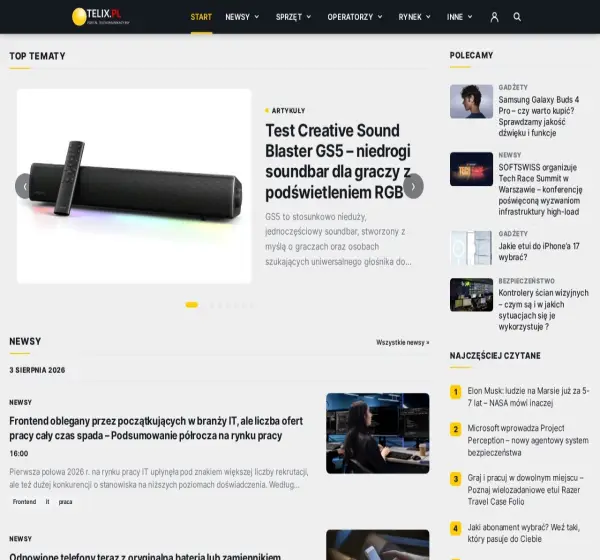Click the phone-in-hand article thumbnail

click(x=378, y=545)
